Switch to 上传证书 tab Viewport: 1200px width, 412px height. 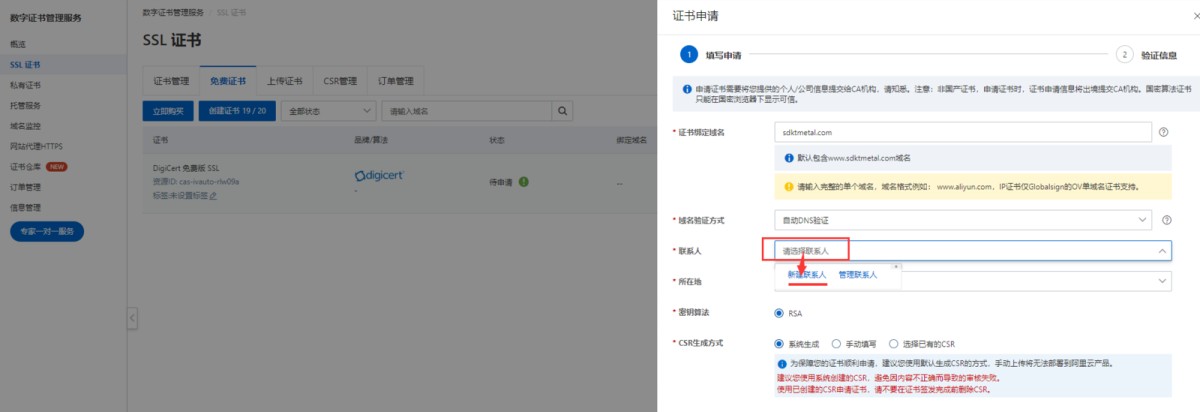tap(284, 81)
